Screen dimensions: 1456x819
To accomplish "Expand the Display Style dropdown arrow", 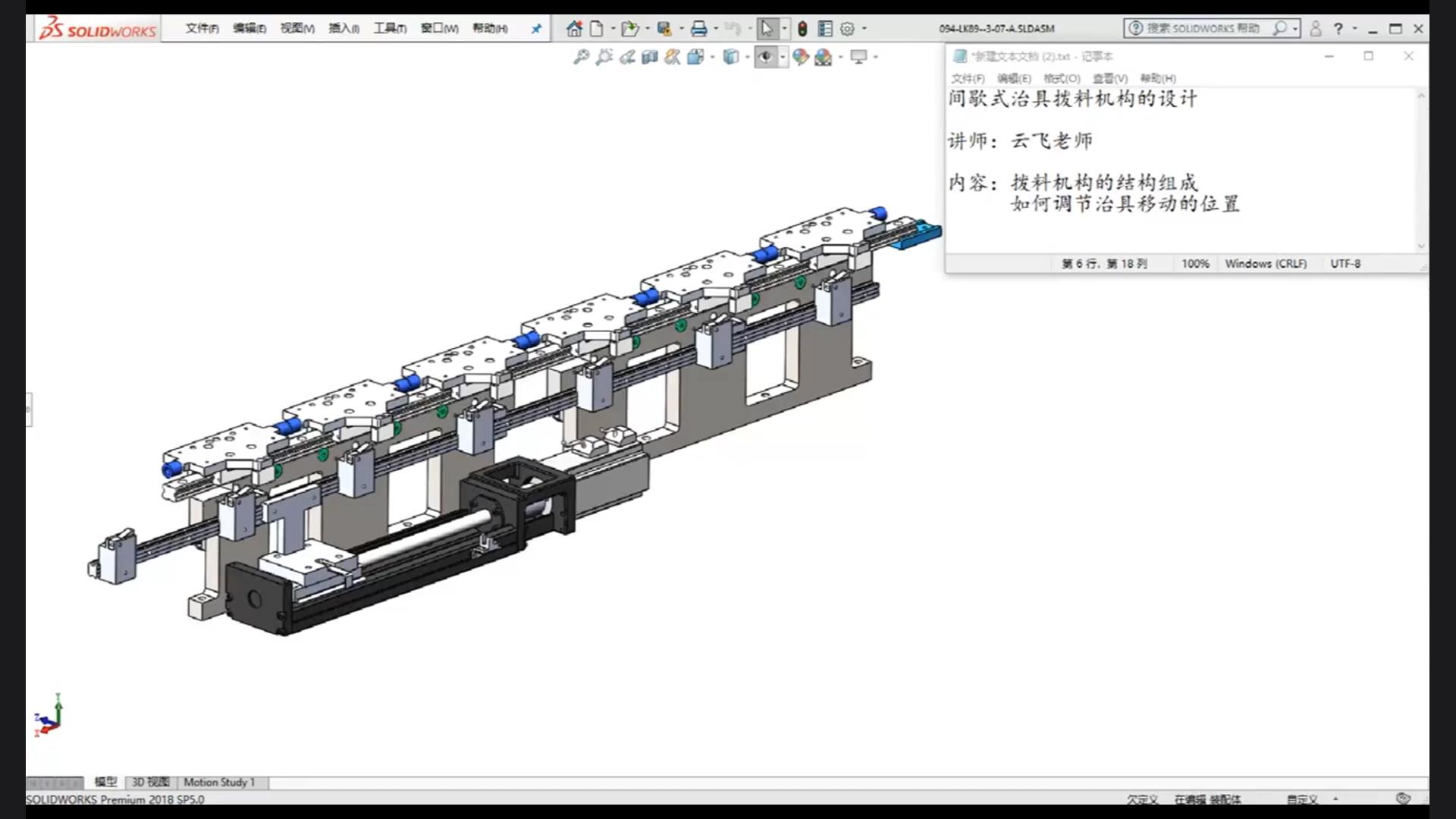I will (747, 57).
